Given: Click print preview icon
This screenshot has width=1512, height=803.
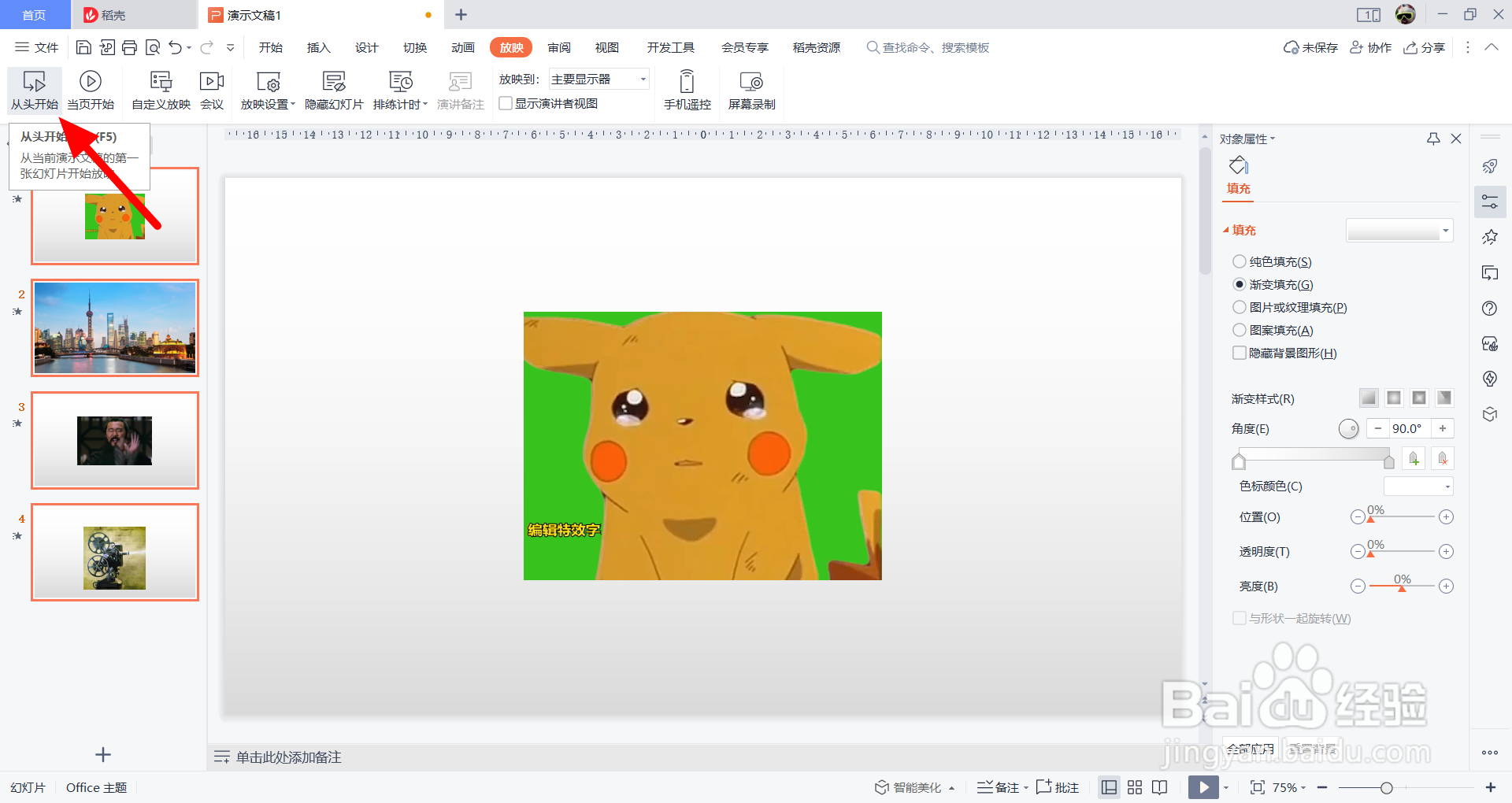Looking at the screenshot, I should point(153,48).
